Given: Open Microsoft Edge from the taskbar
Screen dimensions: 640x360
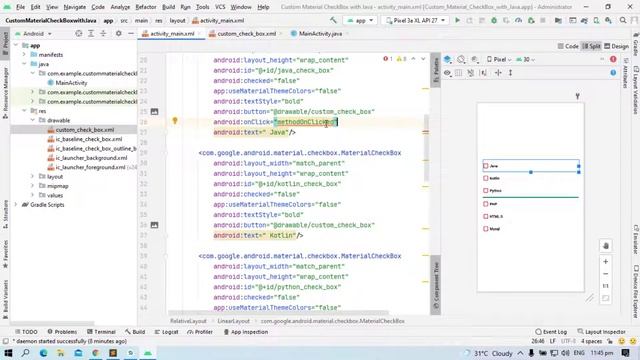Looking at the screenshot, I should 43,353.
